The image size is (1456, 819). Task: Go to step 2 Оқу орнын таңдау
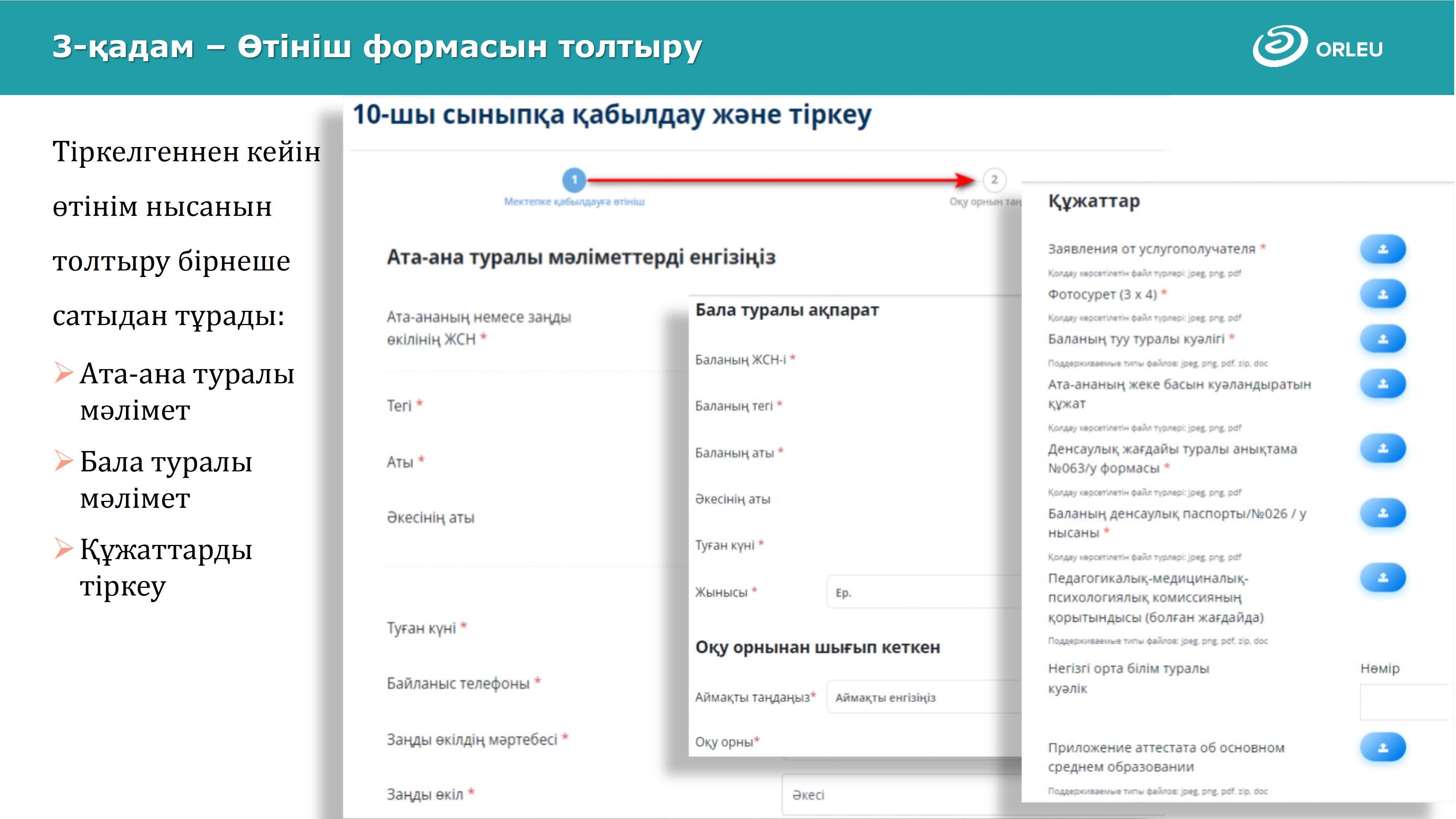coord(994,180)
